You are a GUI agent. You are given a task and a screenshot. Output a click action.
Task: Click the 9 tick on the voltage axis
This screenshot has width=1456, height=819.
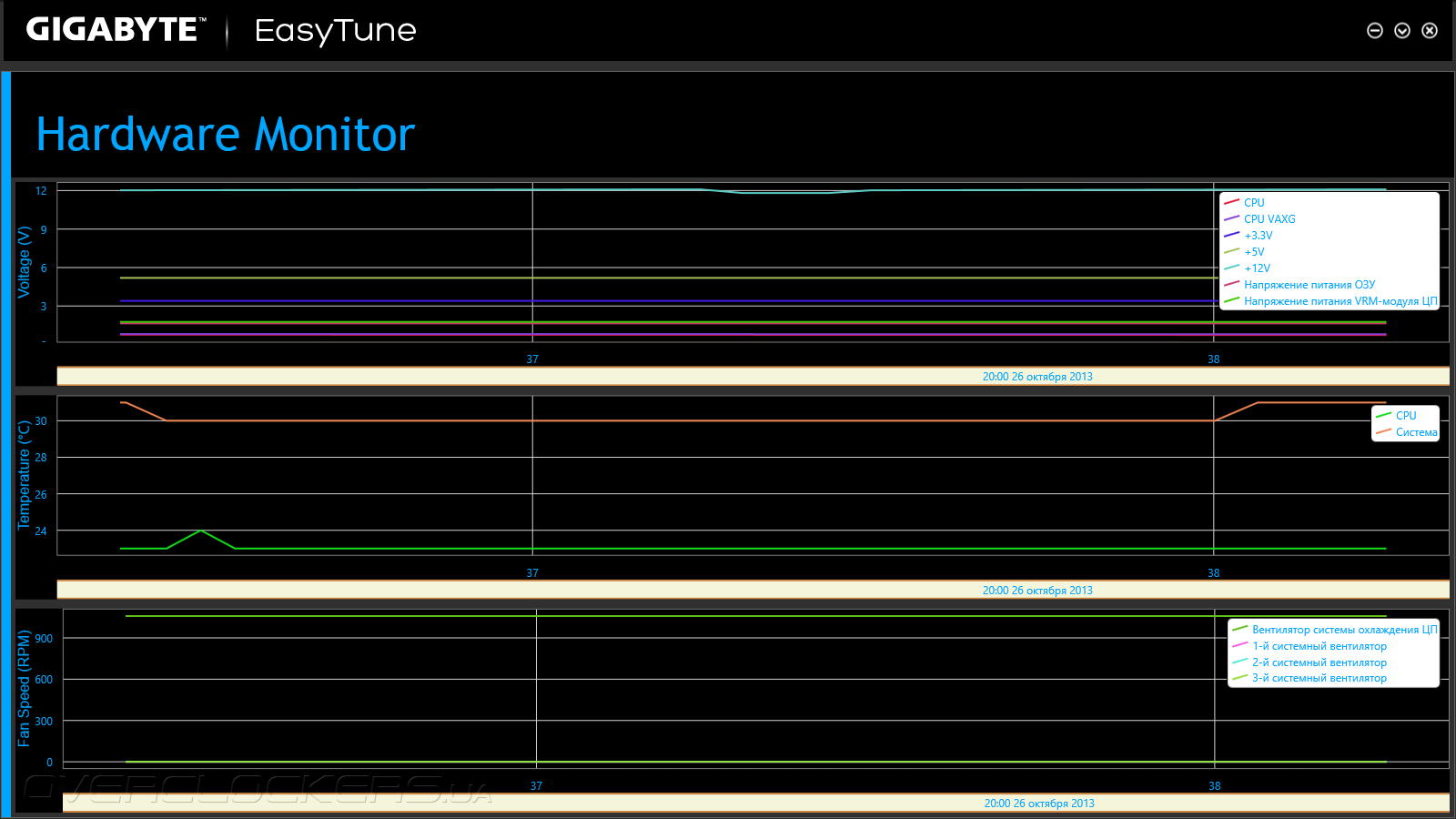44,230
